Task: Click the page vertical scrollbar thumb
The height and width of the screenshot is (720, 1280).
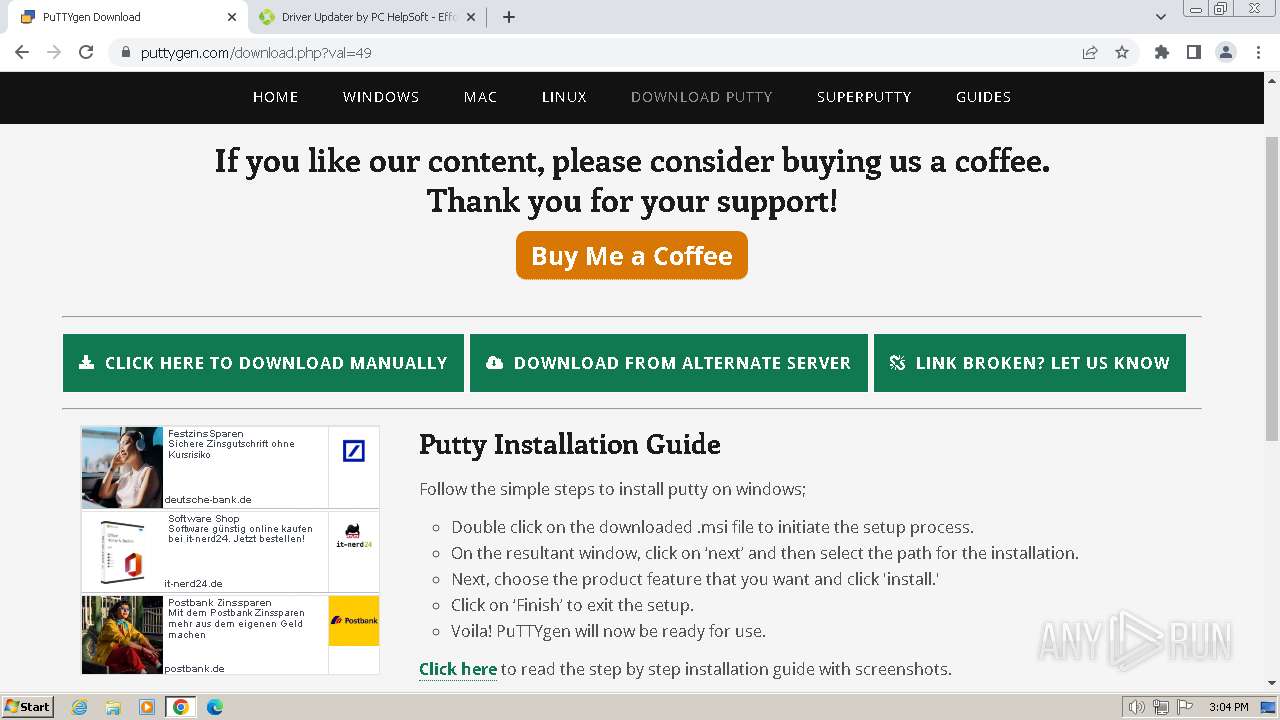Action: click(x=1272, y=288)
